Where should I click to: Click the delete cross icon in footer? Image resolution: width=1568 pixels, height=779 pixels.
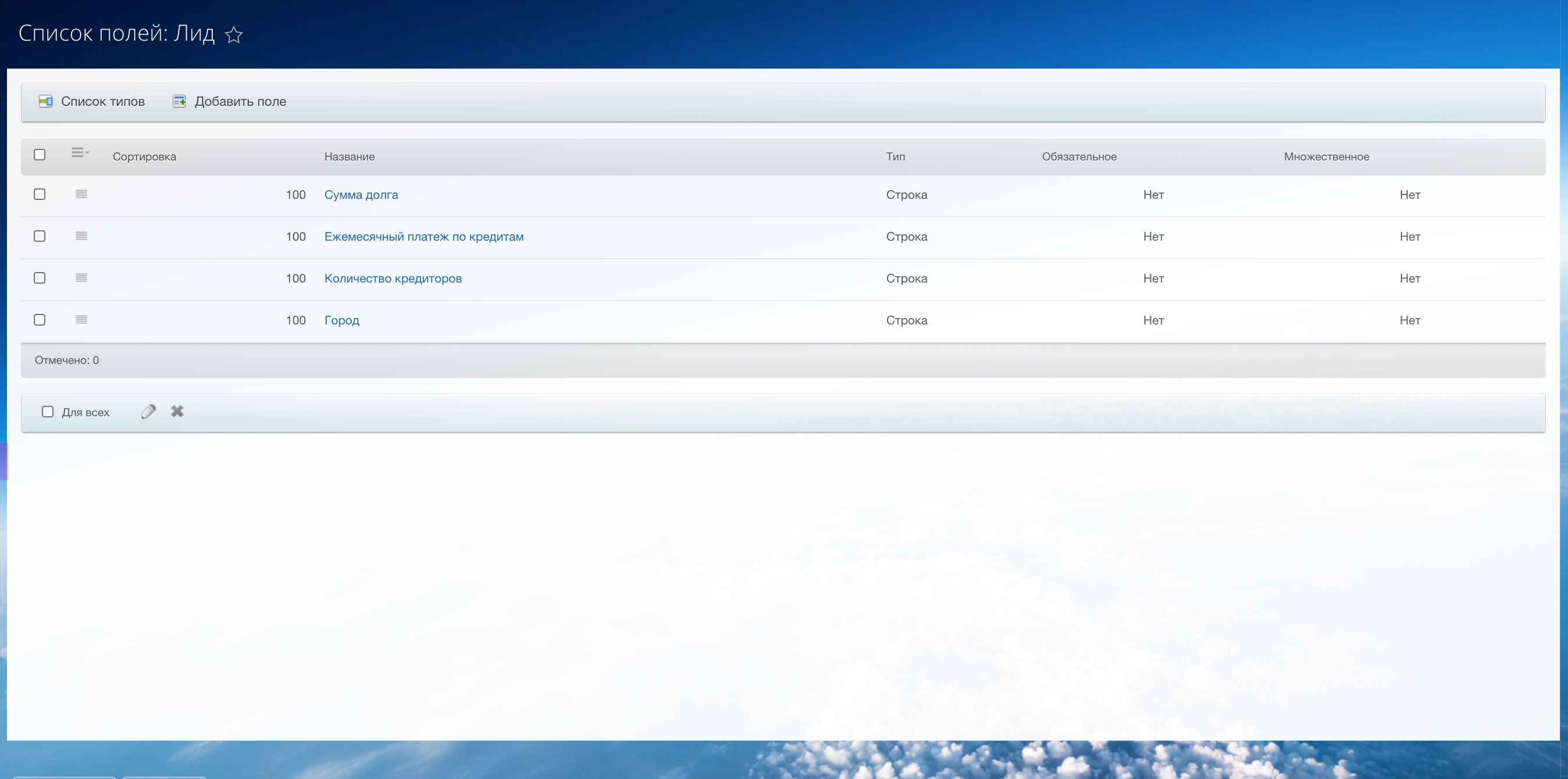pyautogui.click(x=177, y=412)
